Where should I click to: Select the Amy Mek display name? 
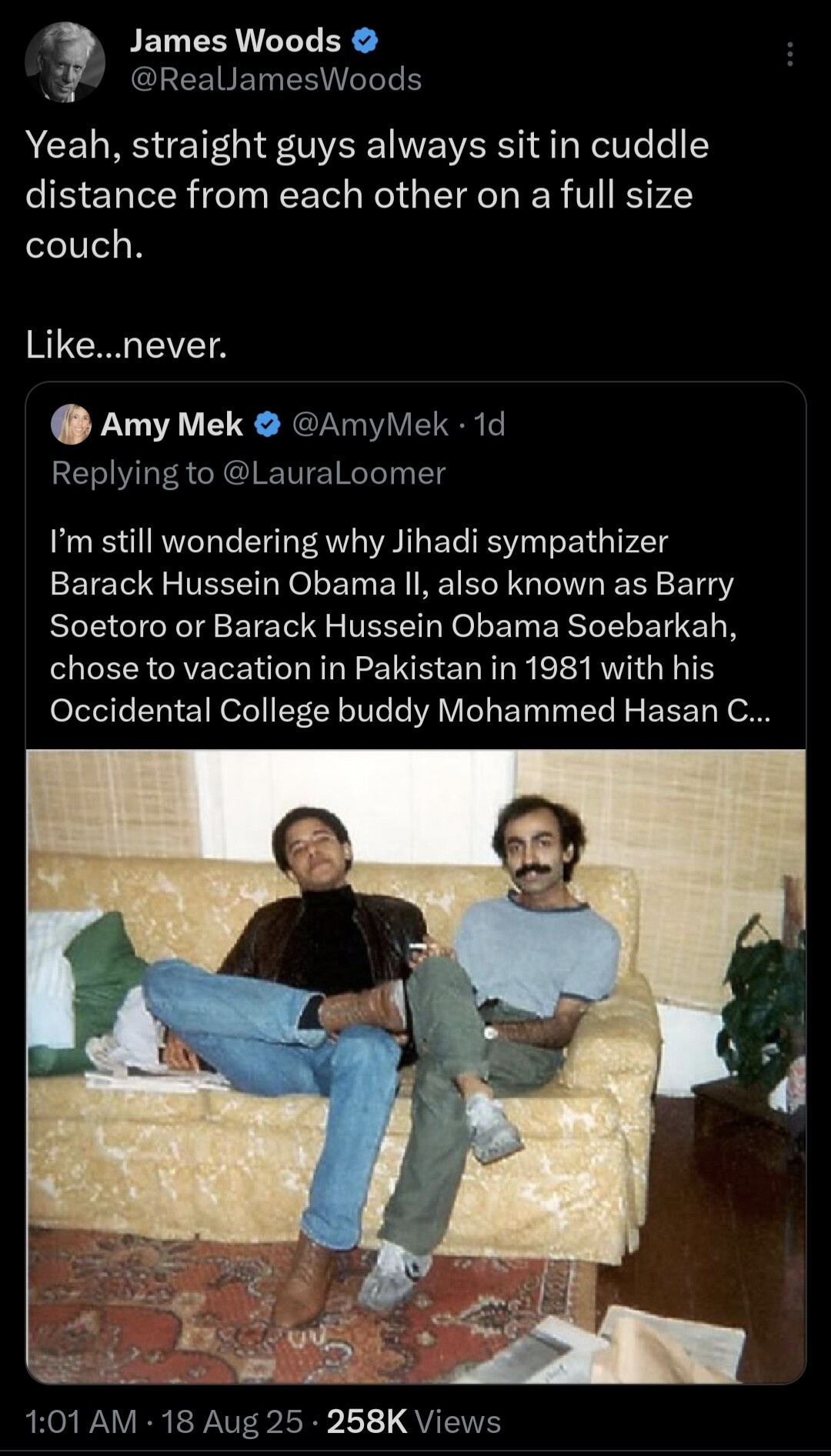(x=172, y=425)
